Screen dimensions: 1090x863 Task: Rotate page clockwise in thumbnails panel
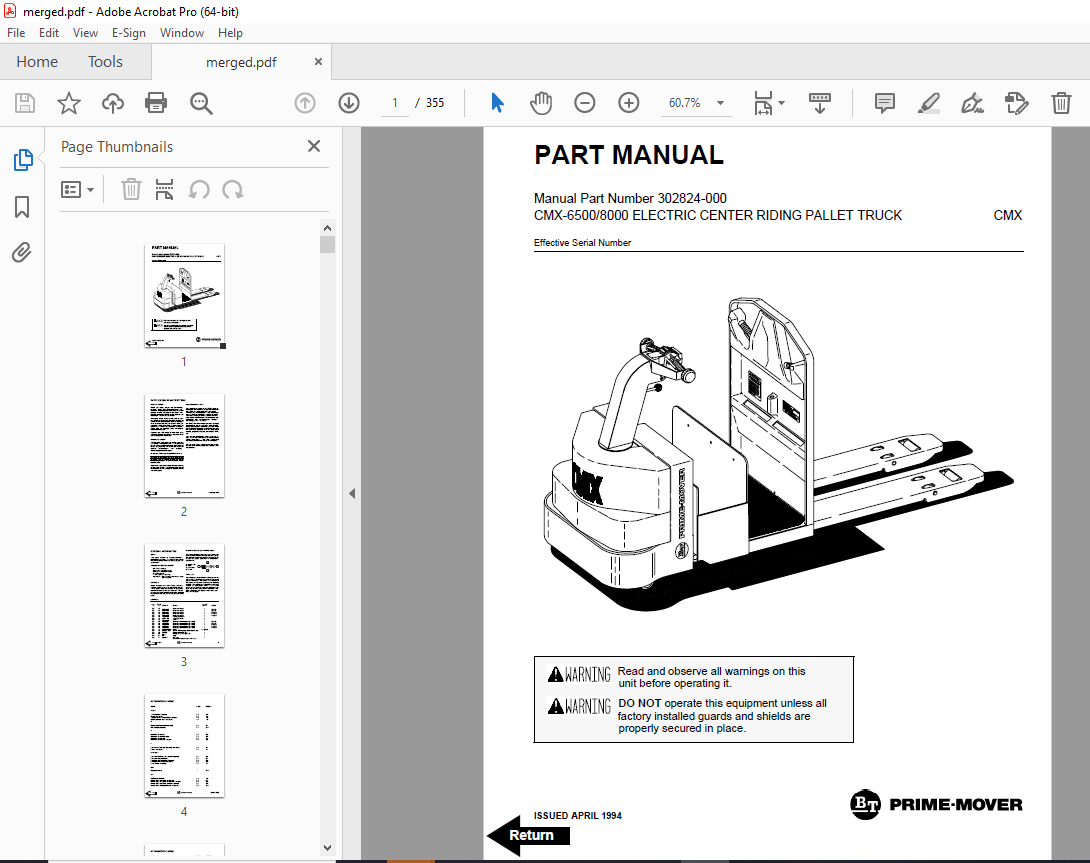tap(232, 189)
